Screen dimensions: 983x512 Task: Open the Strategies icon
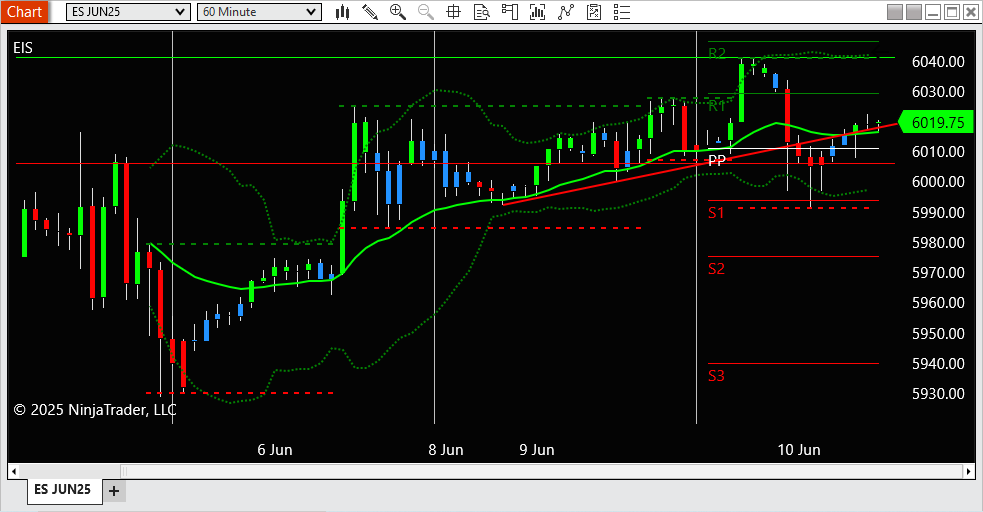(x=594, y=12)
